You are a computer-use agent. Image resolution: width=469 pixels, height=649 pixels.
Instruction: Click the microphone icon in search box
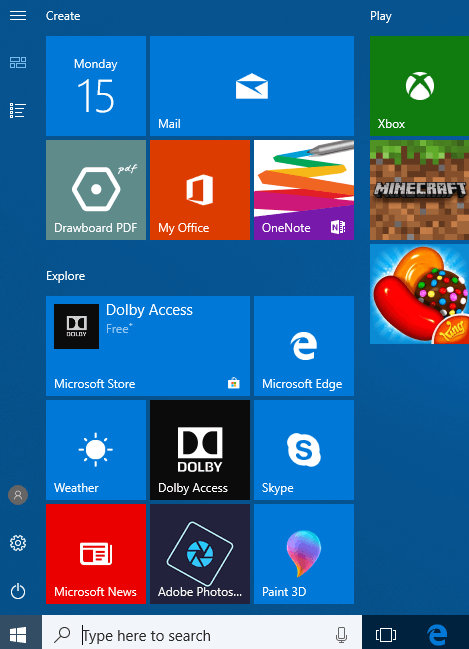[x=341, y=634]
